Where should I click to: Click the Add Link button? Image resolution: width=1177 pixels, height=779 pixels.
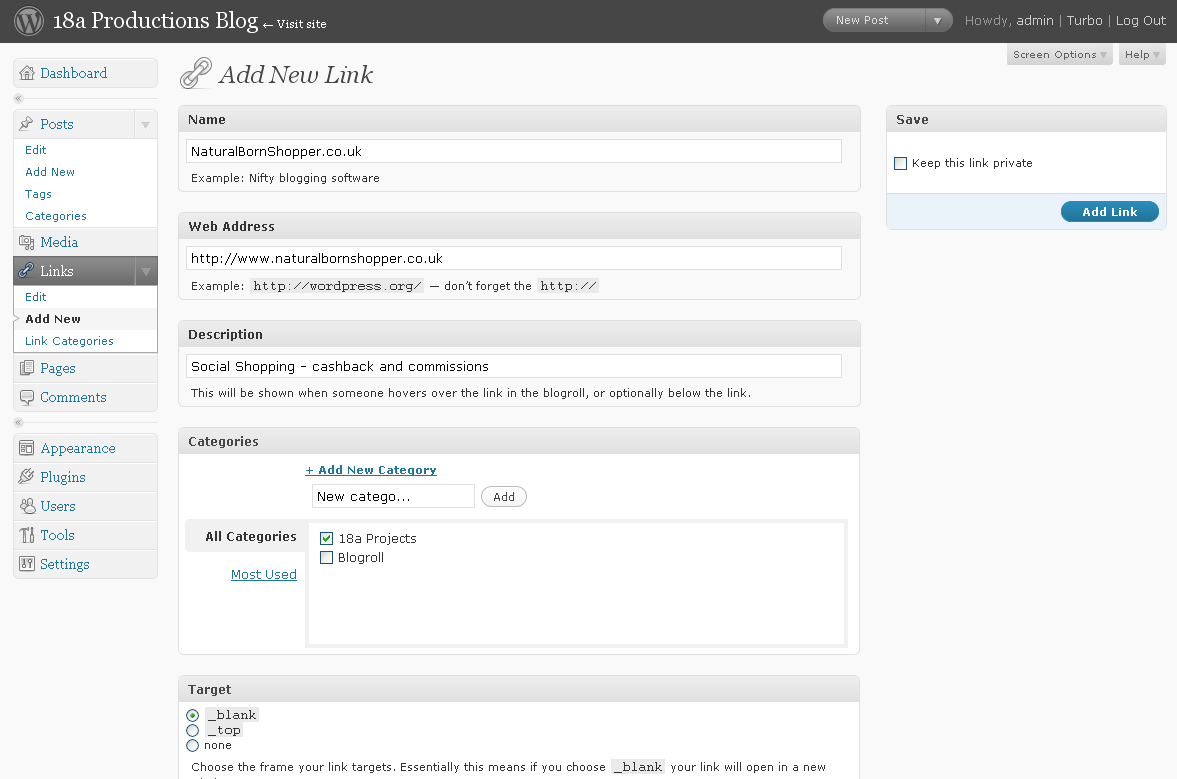tap(1109, 212)
